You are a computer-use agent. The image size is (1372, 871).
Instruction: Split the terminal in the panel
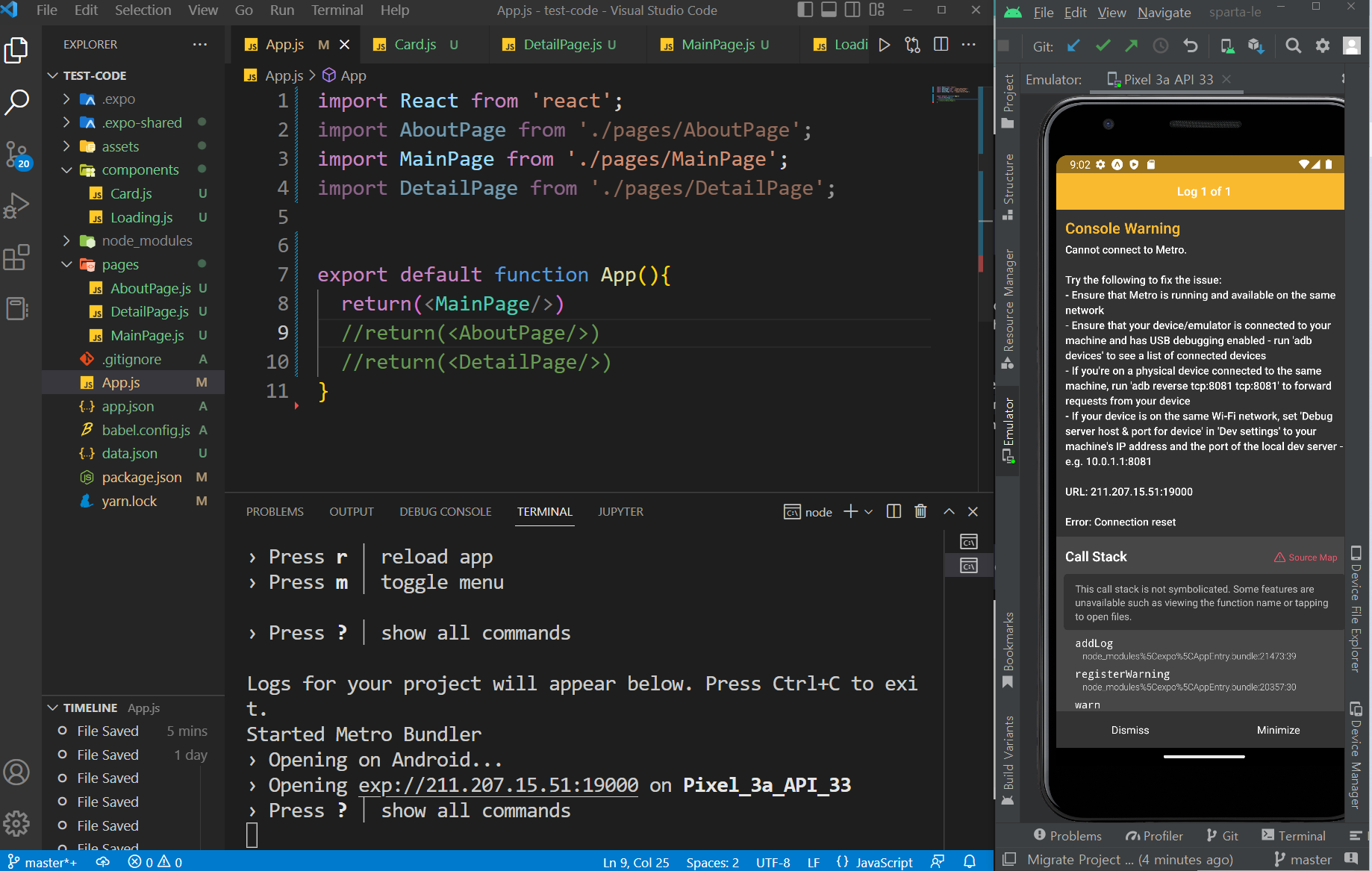click(894, 511)
